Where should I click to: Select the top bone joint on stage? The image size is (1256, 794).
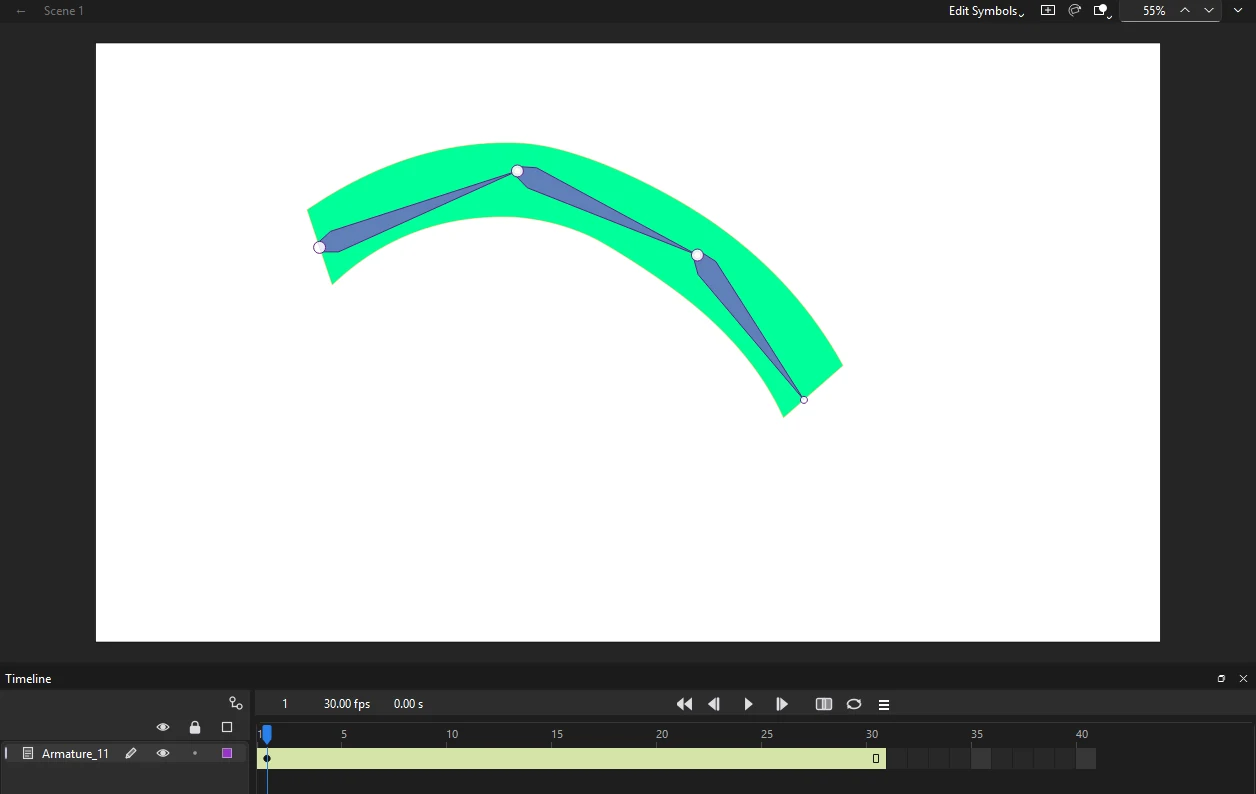tap(517, 171)
